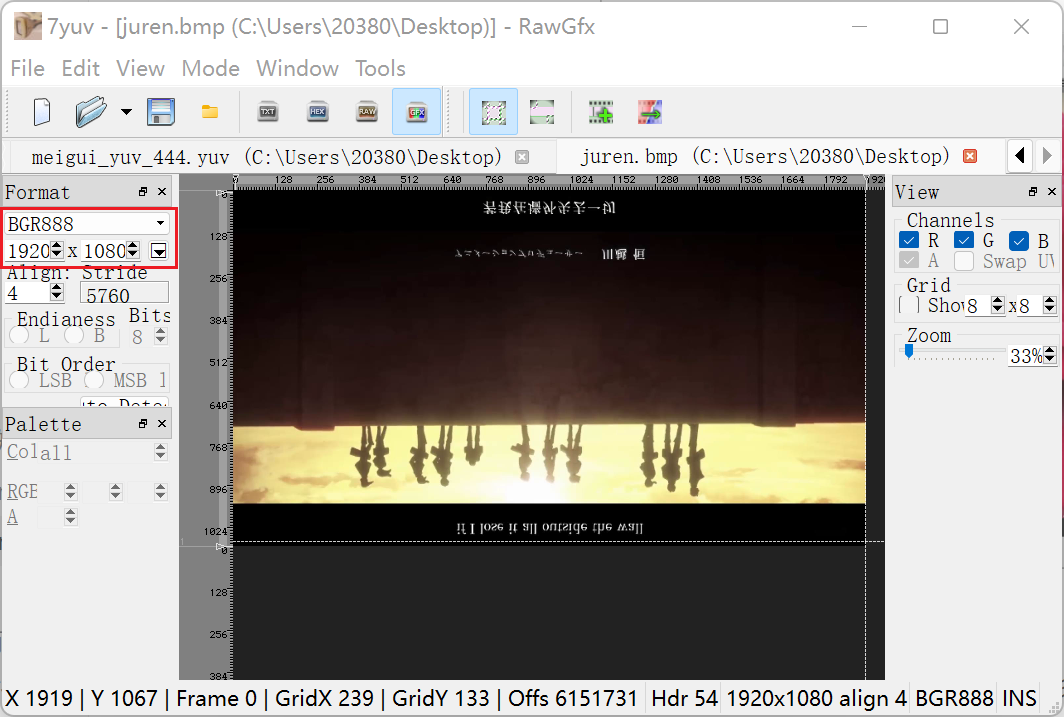Click the add-frame icon in toolbar
The width and height of the screenshot is (1064, 717).
coord(599,112)
